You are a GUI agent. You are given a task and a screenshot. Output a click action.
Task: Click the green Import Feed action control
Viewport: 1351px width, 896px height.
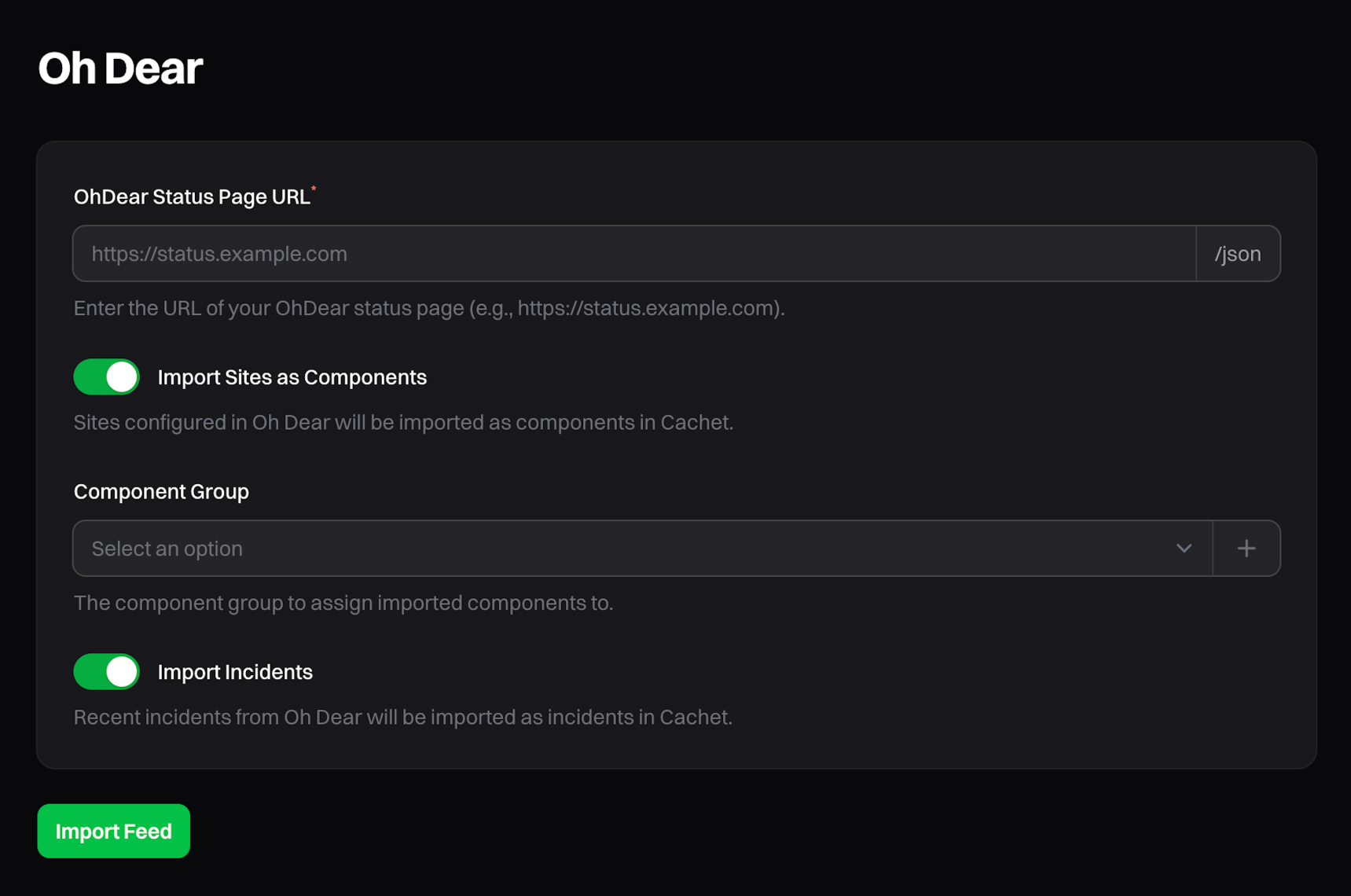point(112,831)
